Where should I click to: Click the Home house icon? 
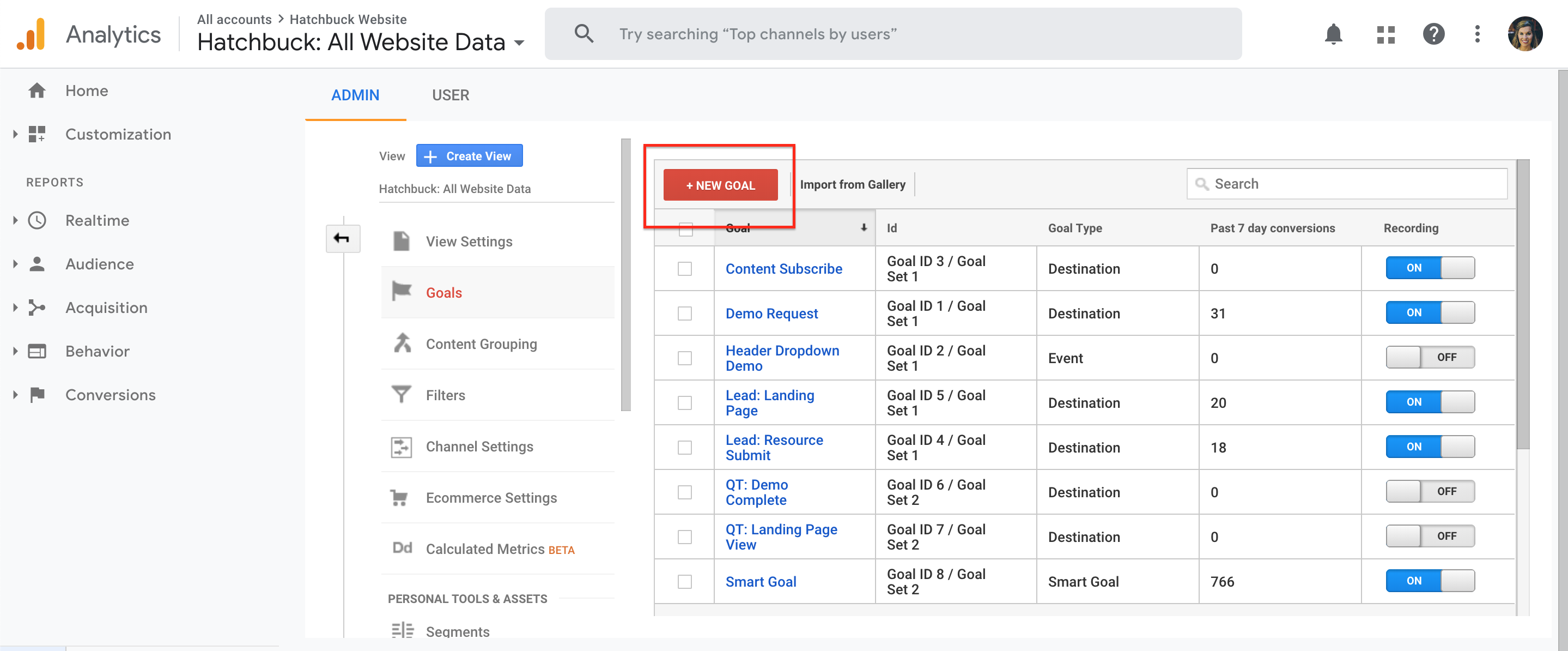pos(37,91)
